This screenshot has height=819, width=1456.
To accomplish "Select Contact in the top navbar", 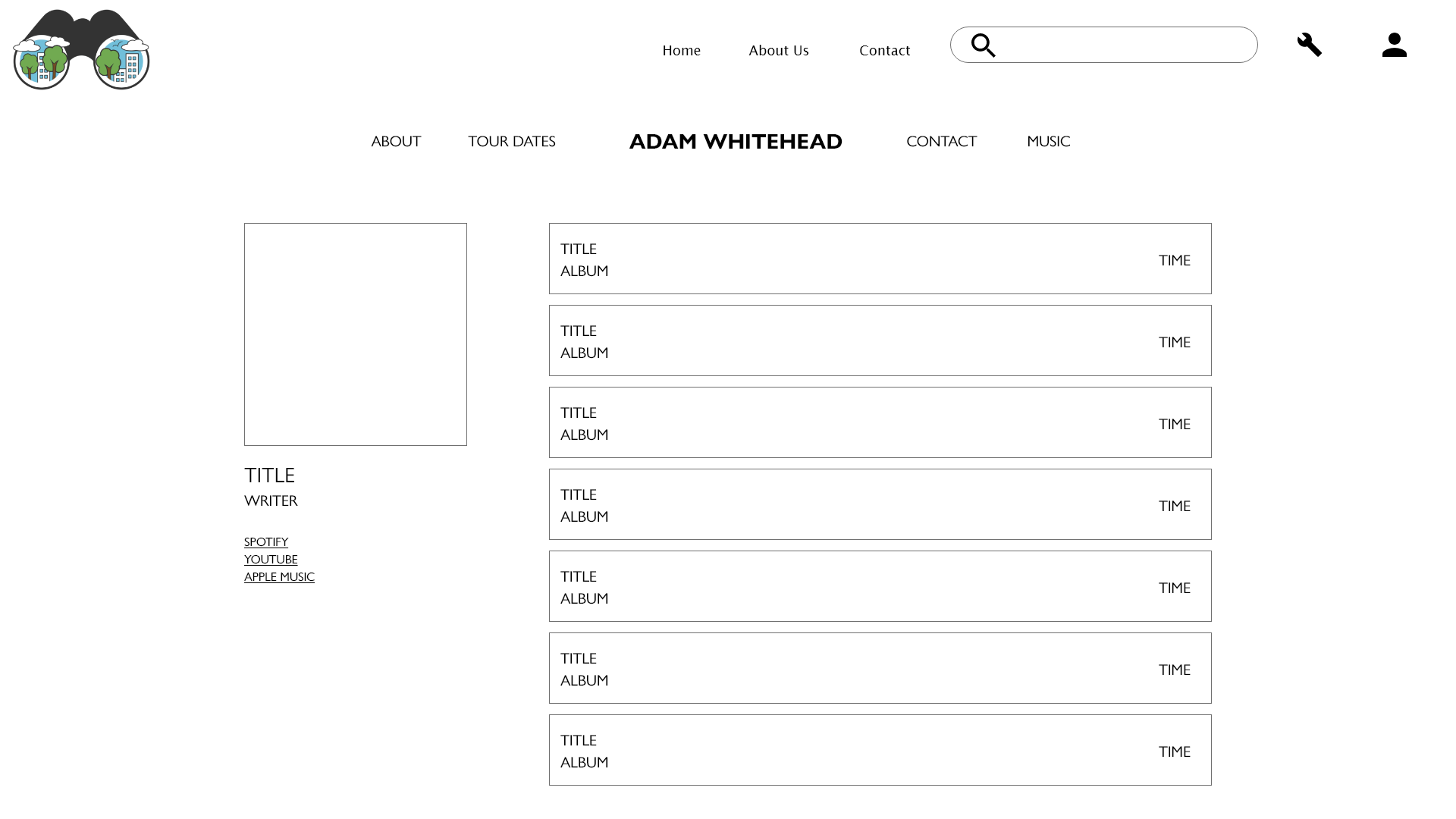I will [x=884, y=50].
